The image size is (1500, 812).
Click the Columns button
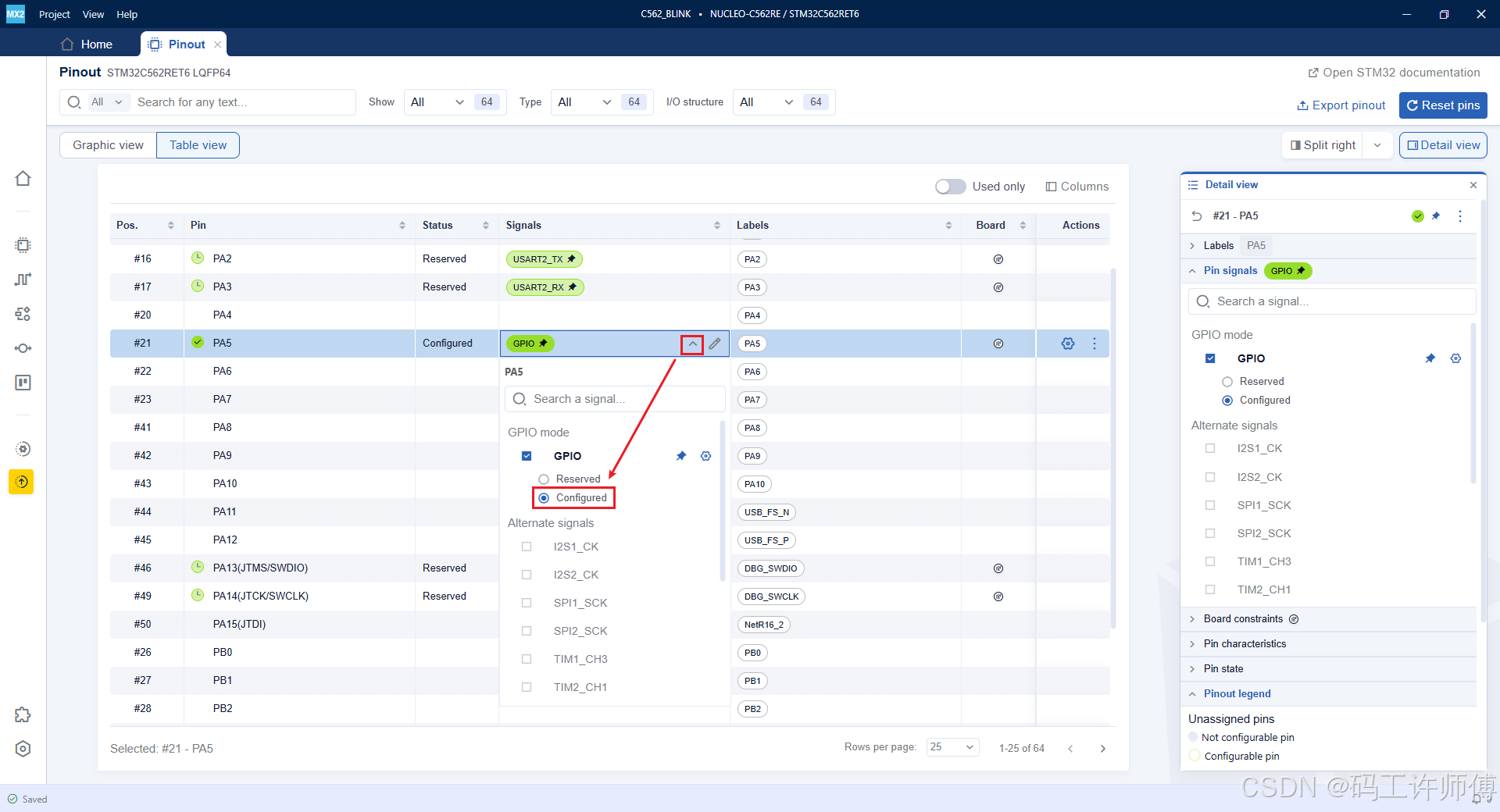pyautogui.click(x=1077, y=187)
